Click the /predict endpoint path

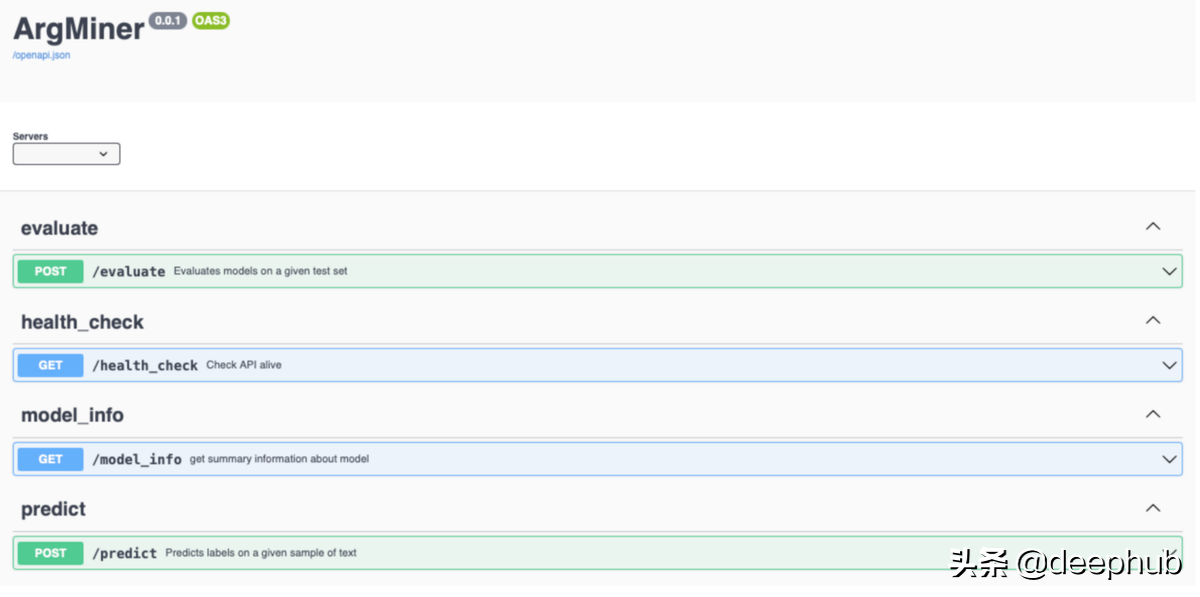[124, 553]
